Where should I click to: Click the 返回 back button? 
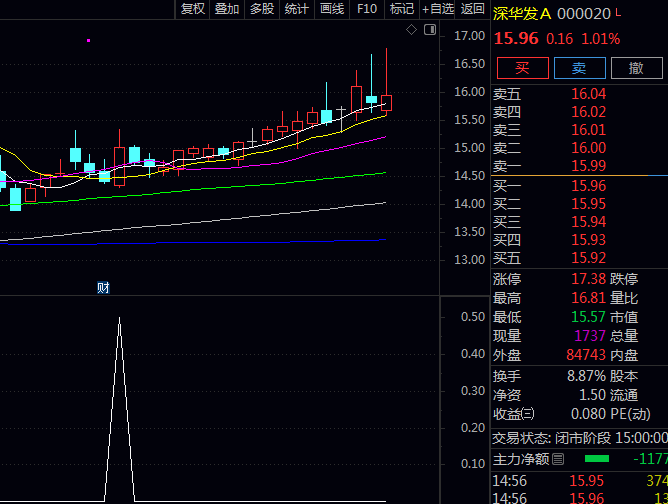coord(473,9)
